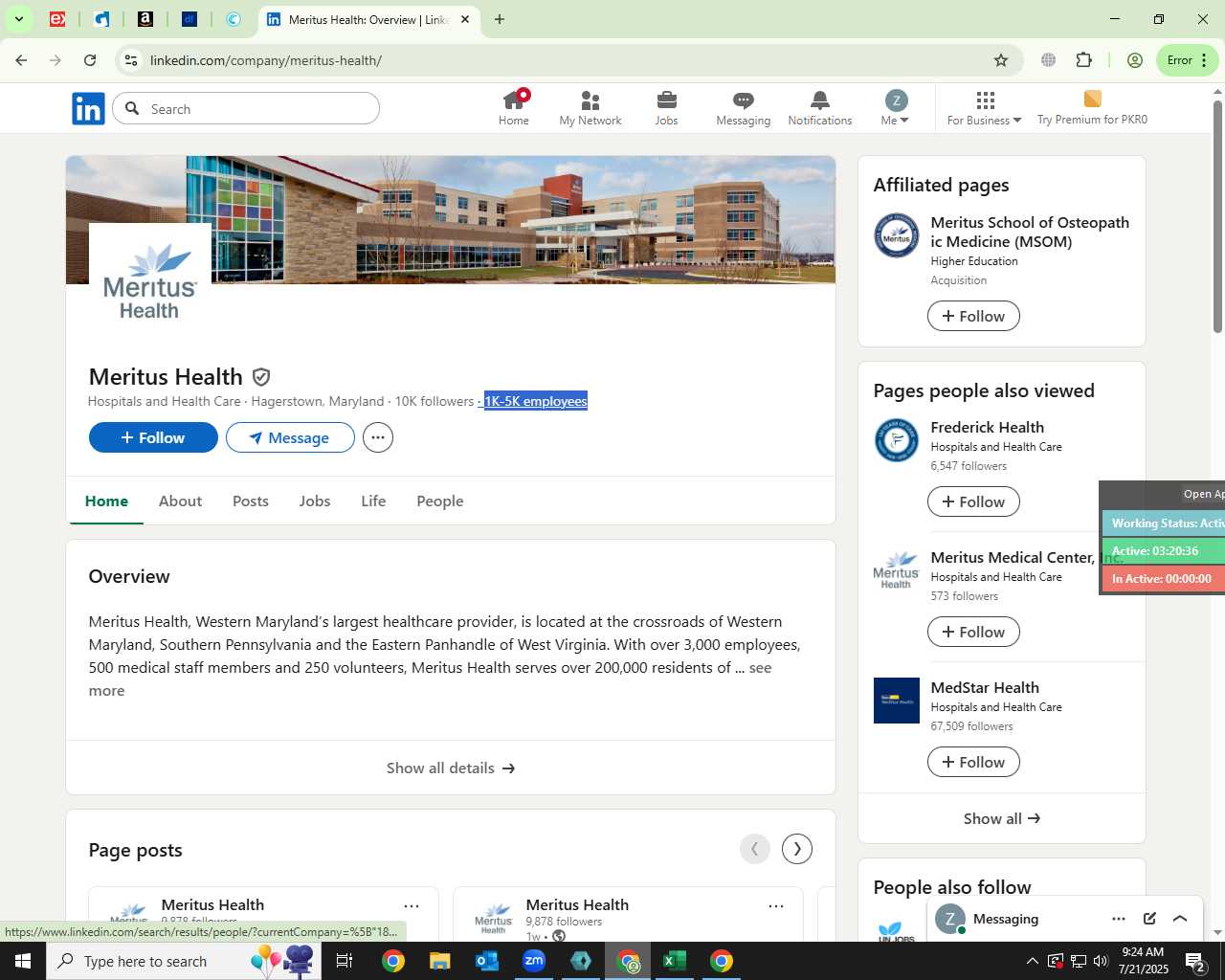Screen dimensions: 1225x980
Task: Open Notifications bell icon
Action: pyautogui.click(x=820, y=100)
